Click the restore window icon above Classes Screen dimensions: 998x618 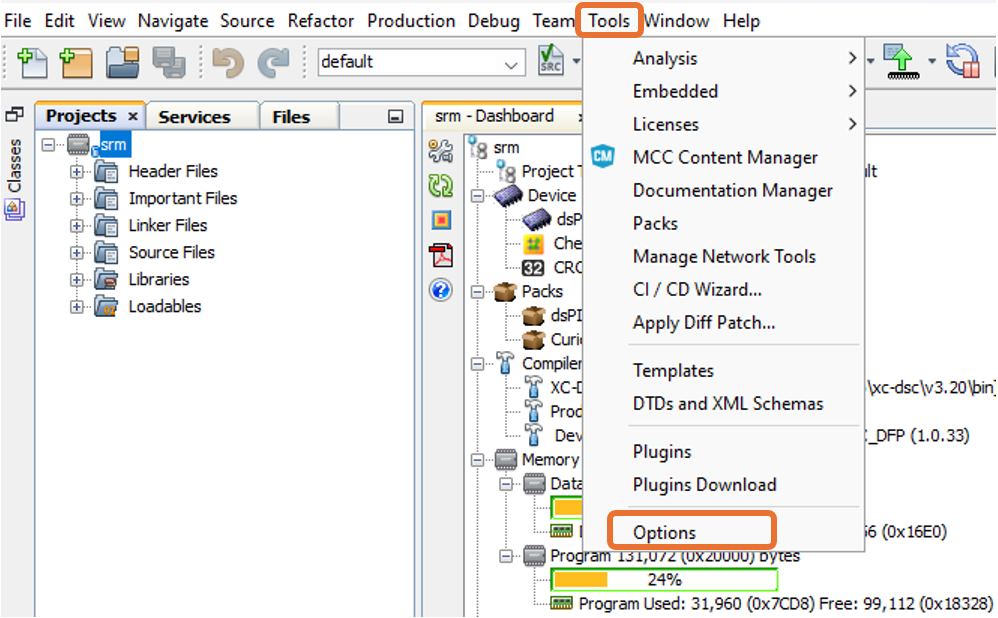(x=14, y=115)
